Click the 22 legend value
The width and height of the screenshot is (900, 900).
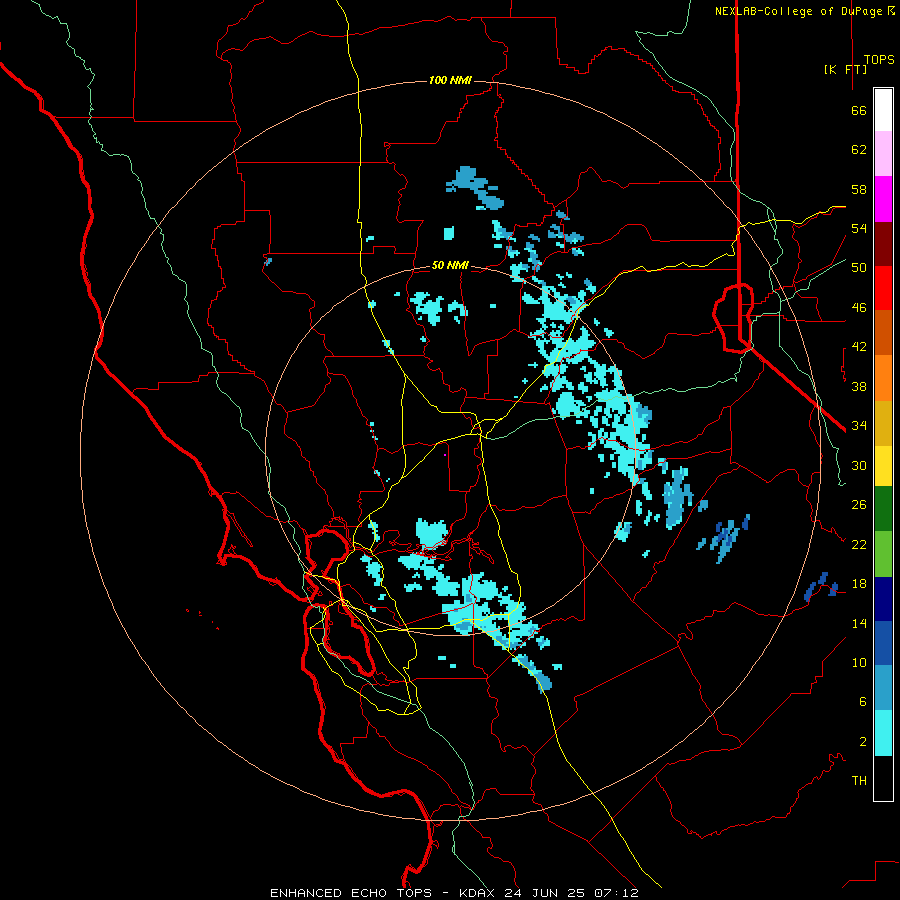(859, 544)
